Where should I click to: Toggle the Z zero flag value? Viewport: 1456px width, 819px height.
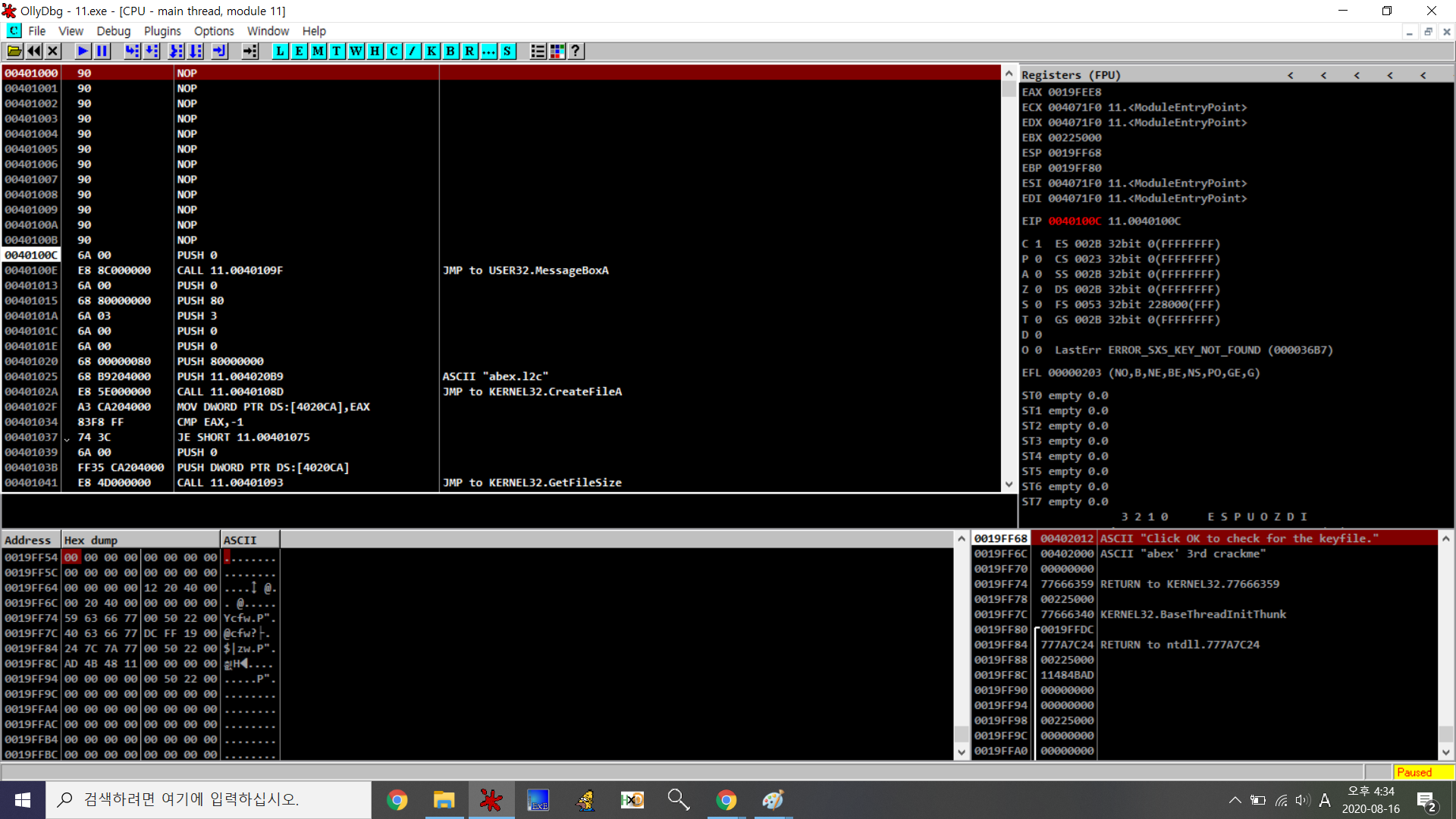1038,290
